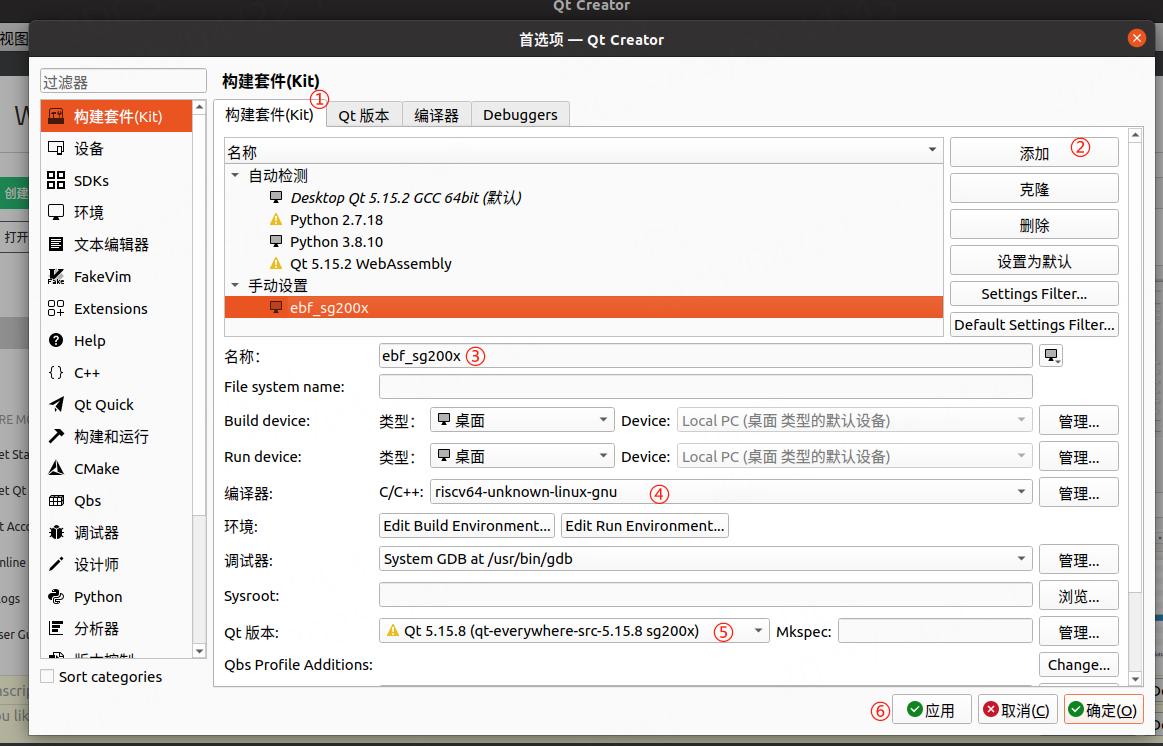Image resolution: width=1163 pixels, height=746 pixels.
Task: Click the kit icon button beside name field
Action: click(x=1051, y=356)
